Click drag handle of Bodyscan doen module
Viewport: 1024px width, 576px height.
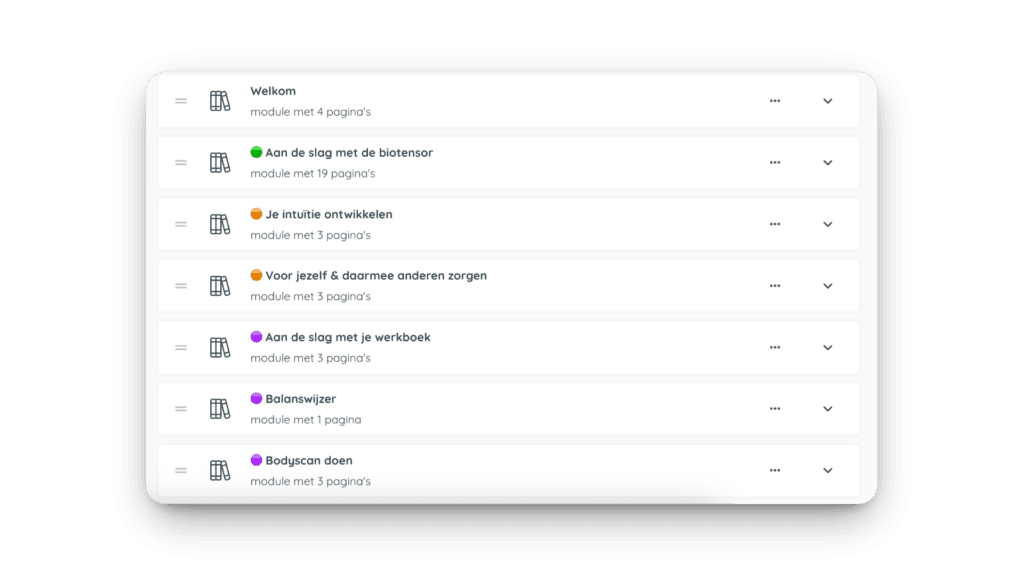[x=181, y=470]
